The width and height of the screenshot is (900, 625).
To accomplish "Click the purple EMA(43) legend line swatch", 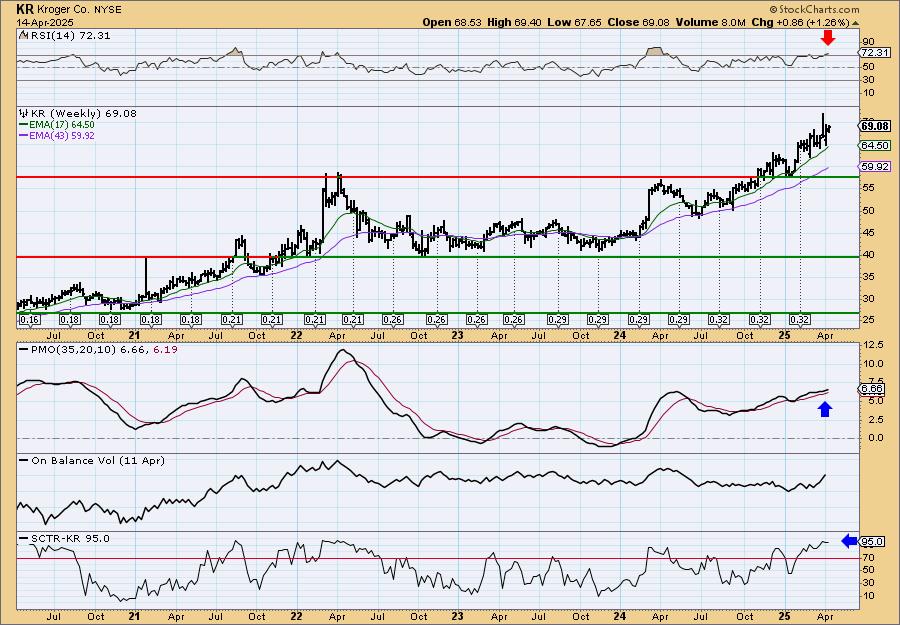I will pos(24,135).
